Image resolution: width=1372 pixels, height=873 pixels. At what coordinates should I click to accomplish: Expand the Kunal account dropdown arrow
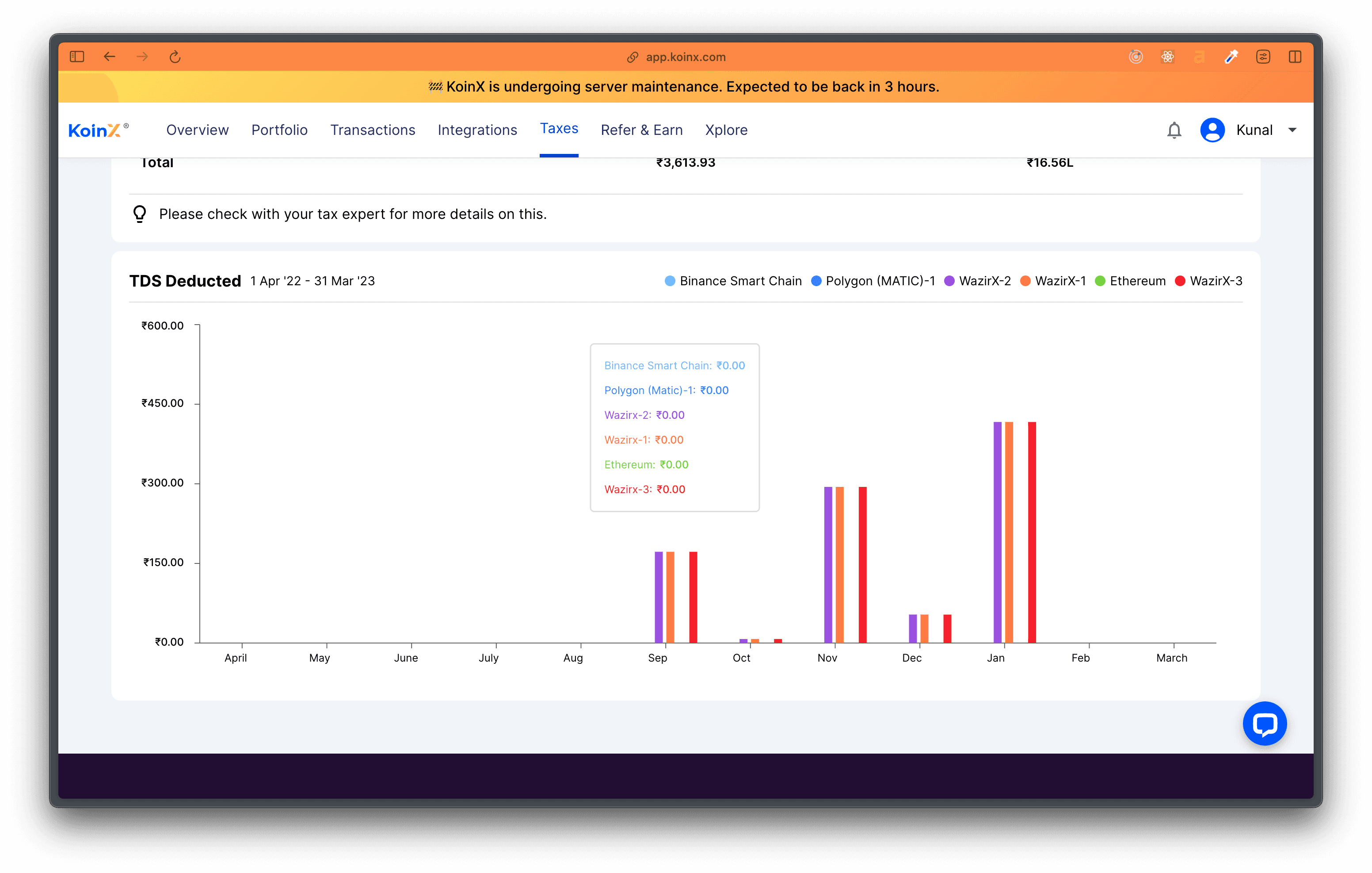pyautogui.click(x=1292, y=130)
